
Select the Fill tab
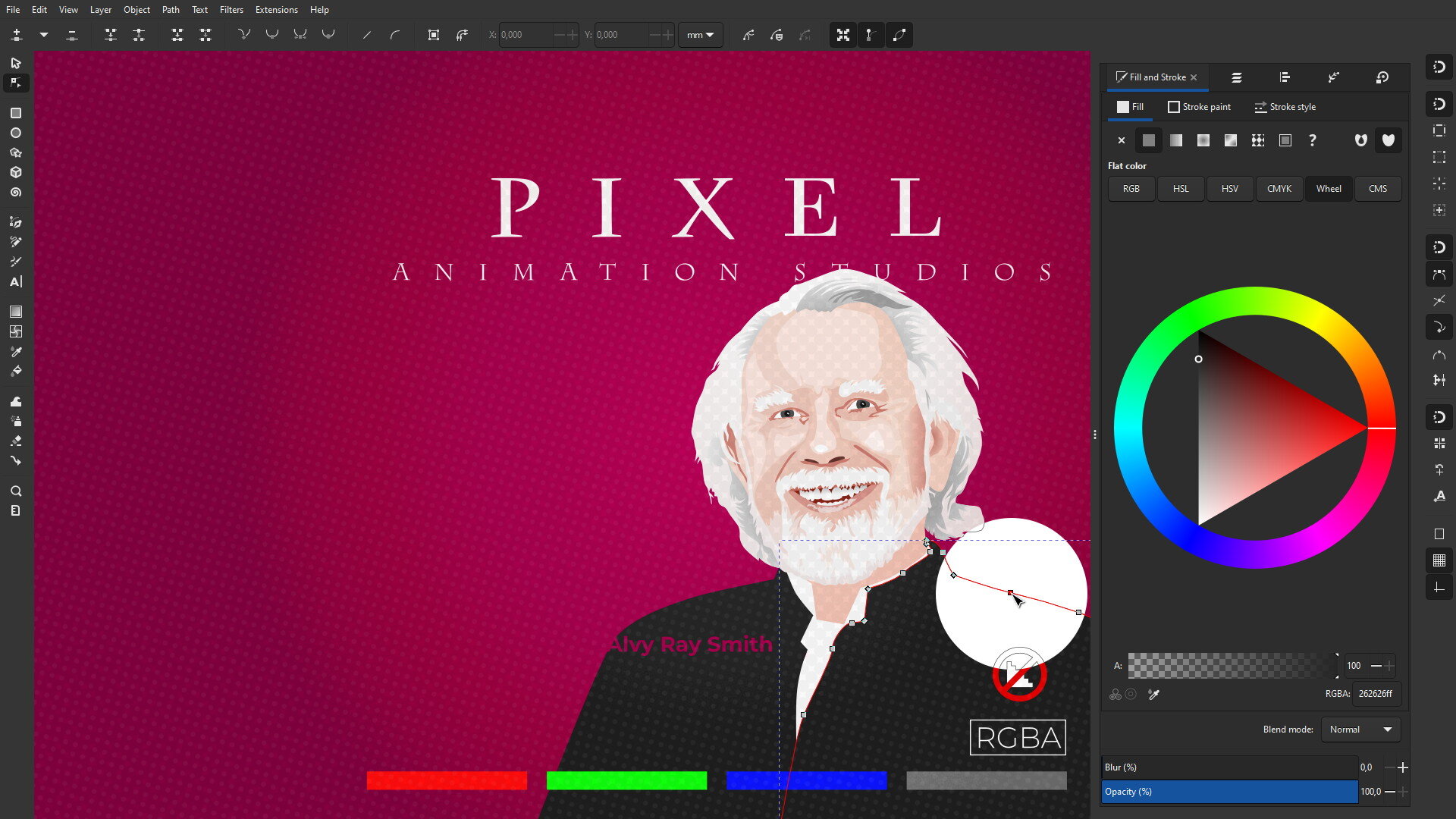tap(1130, 107)
